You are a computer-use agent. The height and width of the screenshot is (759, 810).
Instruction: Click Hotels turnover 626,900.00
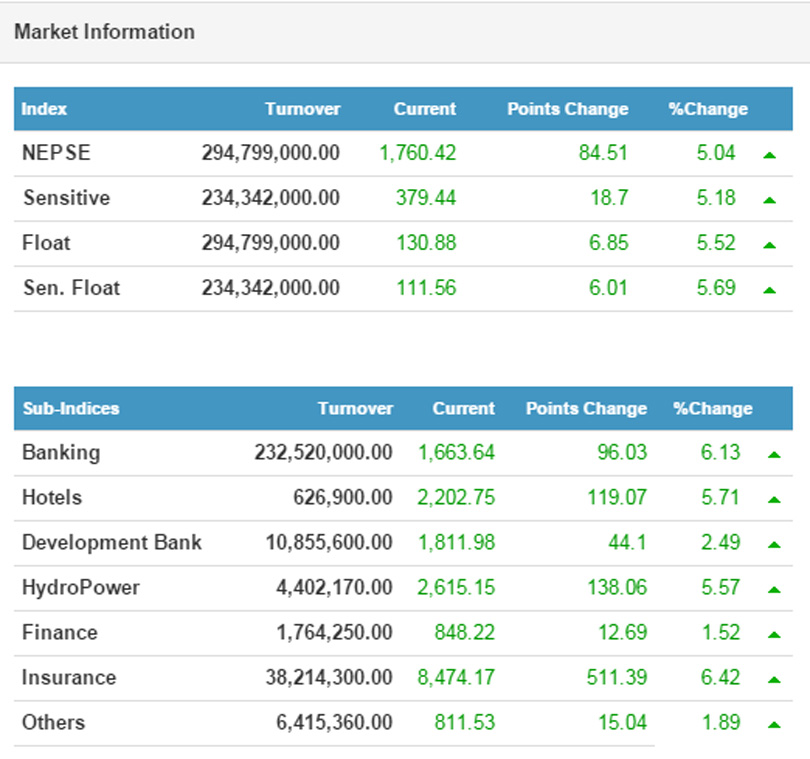(343, 498)
